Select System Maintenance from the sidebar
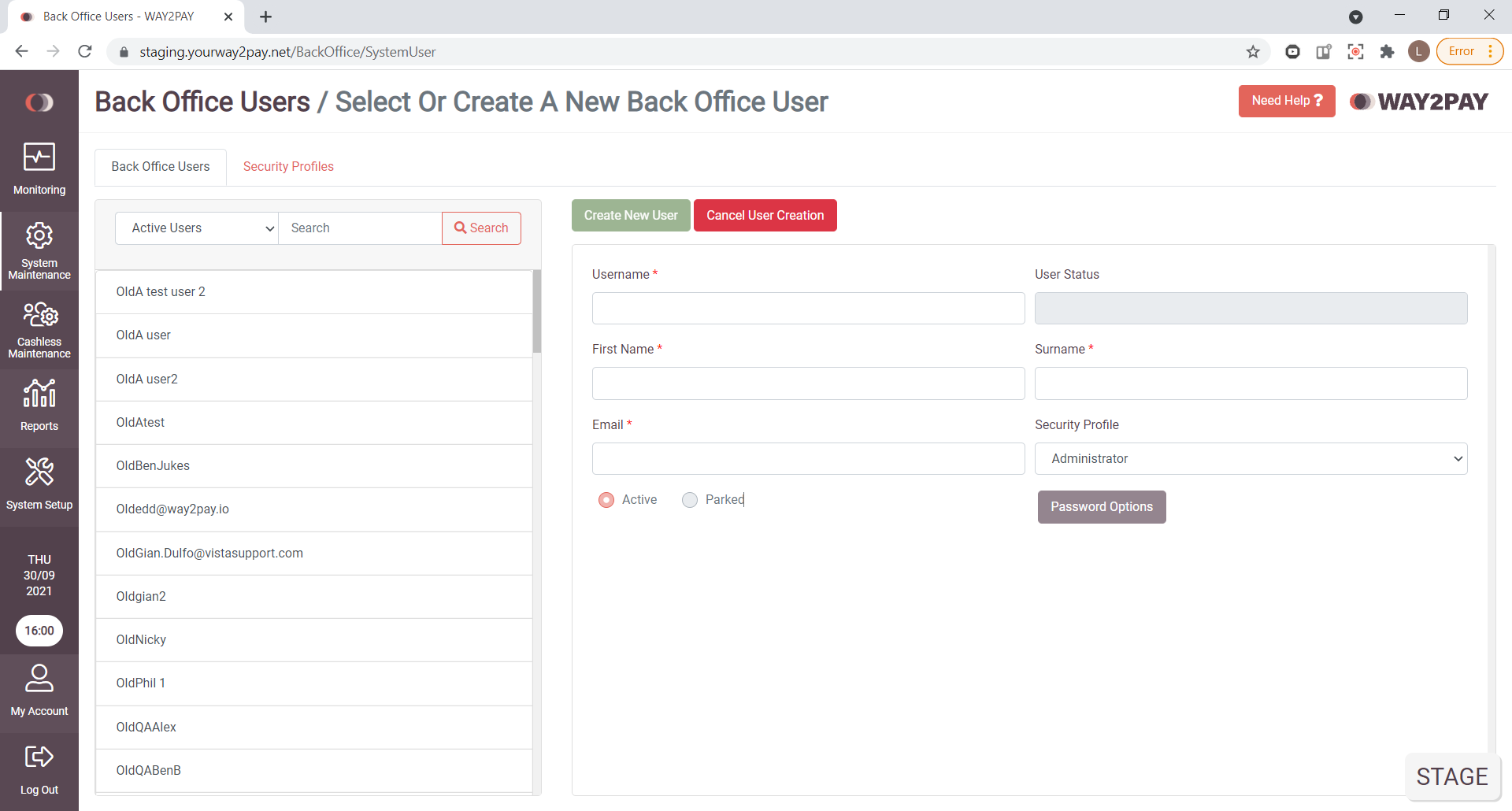The height and width of the screenshot is (811, 1512). tap(39, 250)
